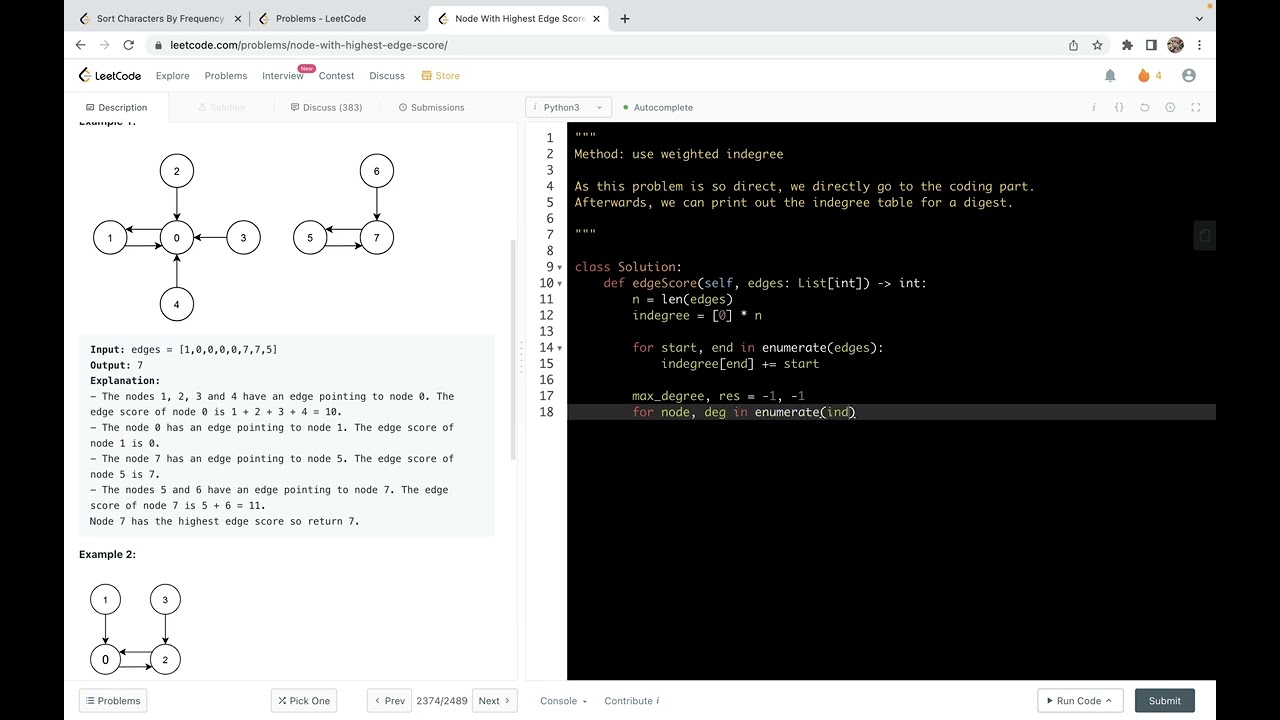Viewport: 1280px width, 720px height.
Task: Reset code to default icon
Action: pyautogui.click(x=1145, y=107)
